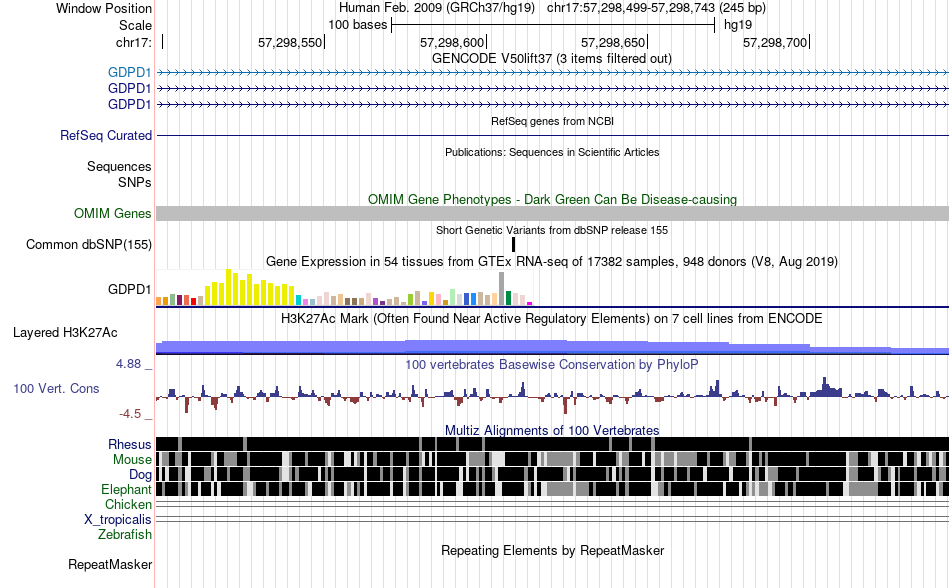
Task: Click the Mouse species label
Action: (x=132, y=460)
